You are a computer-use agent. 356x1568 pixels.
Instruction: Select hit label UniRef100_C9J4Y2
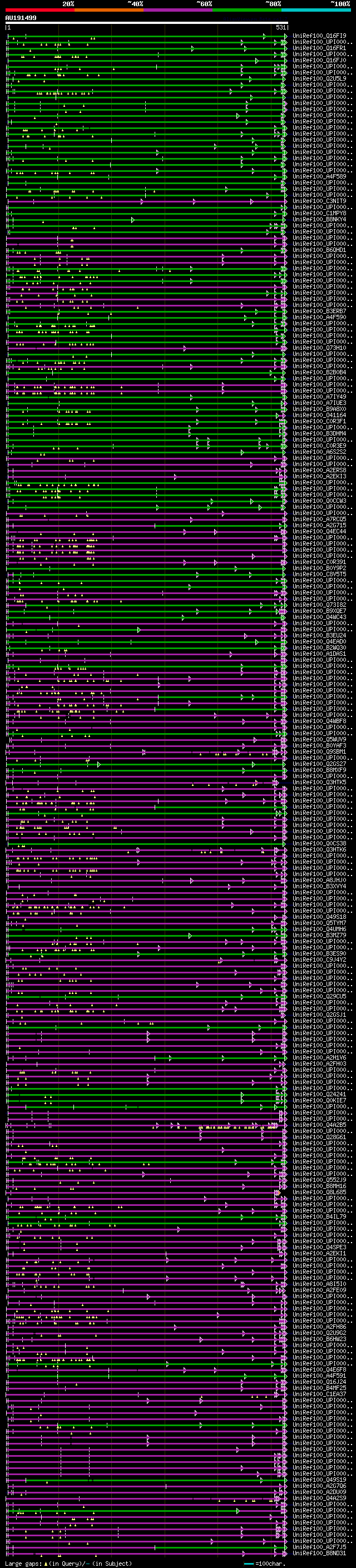(319, 960)
